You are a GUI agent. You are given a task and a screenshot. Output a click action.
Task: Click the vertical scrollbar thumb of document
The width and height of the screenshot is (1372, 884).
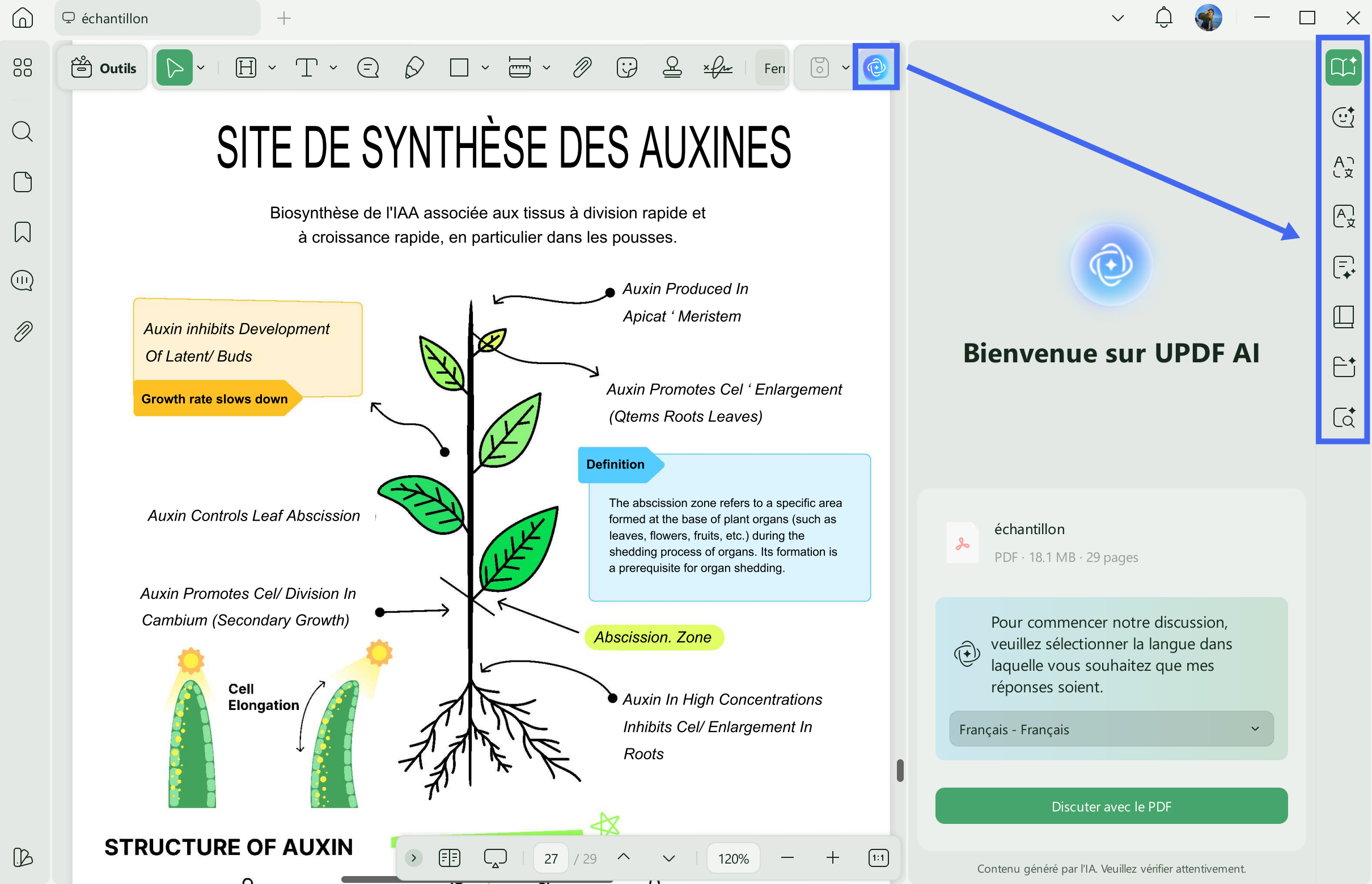tap(900, 771)
